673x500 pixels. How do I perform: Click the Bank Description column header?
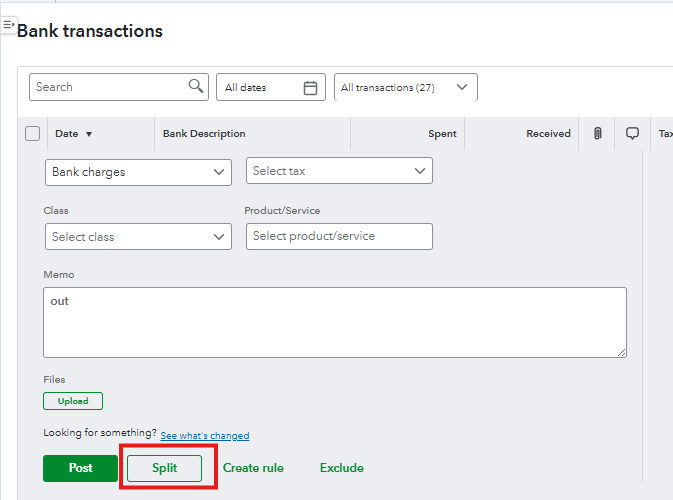pyautogui.click(x=204, y=133)
